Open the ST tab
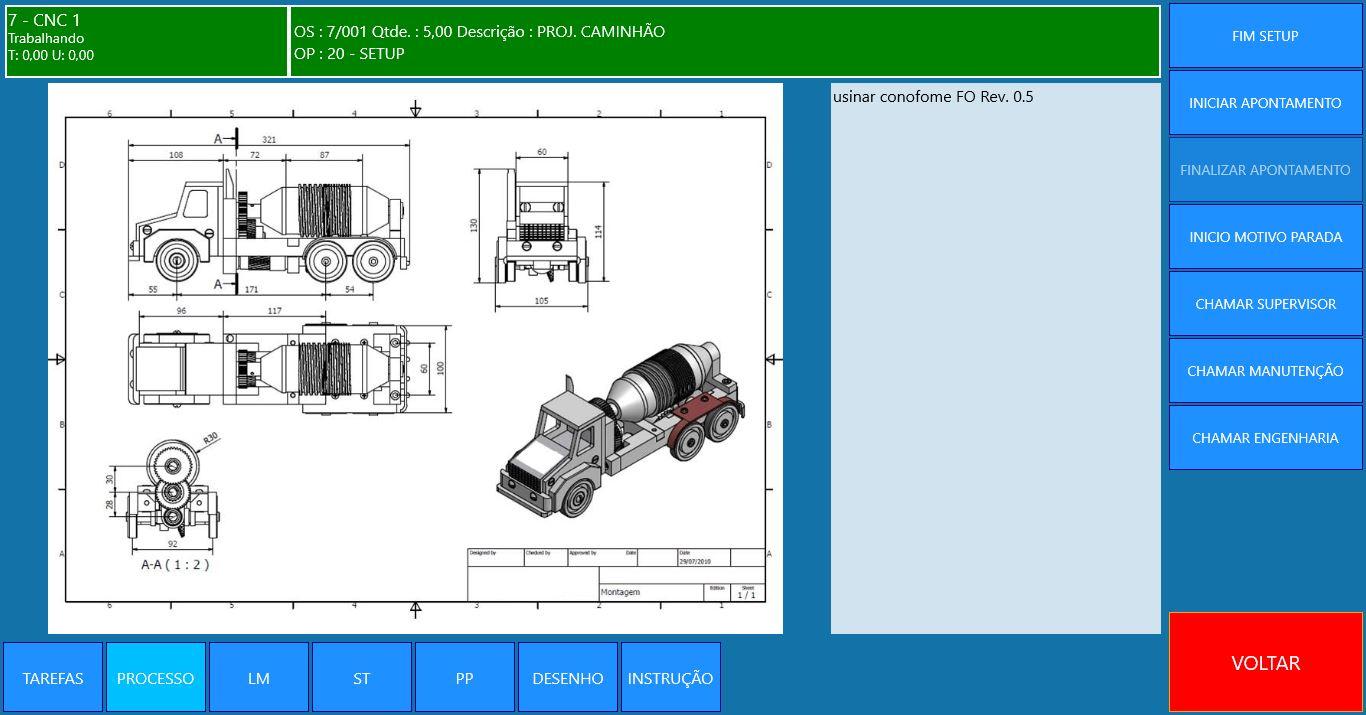Viewport: 1366px width, 715px height. [362, 678]
